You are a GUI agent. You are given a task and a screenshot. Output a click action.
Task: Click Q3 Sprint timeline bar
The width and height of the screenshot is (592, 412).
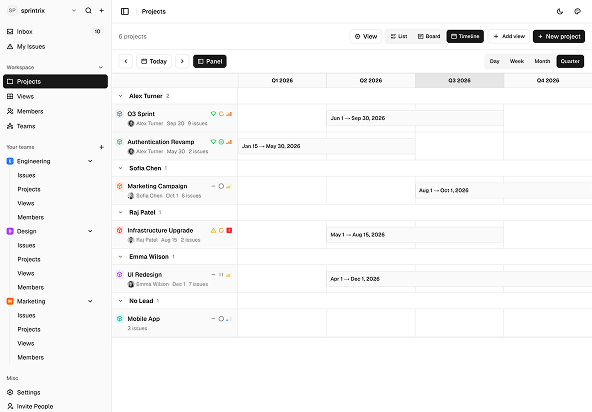[415, 118]
